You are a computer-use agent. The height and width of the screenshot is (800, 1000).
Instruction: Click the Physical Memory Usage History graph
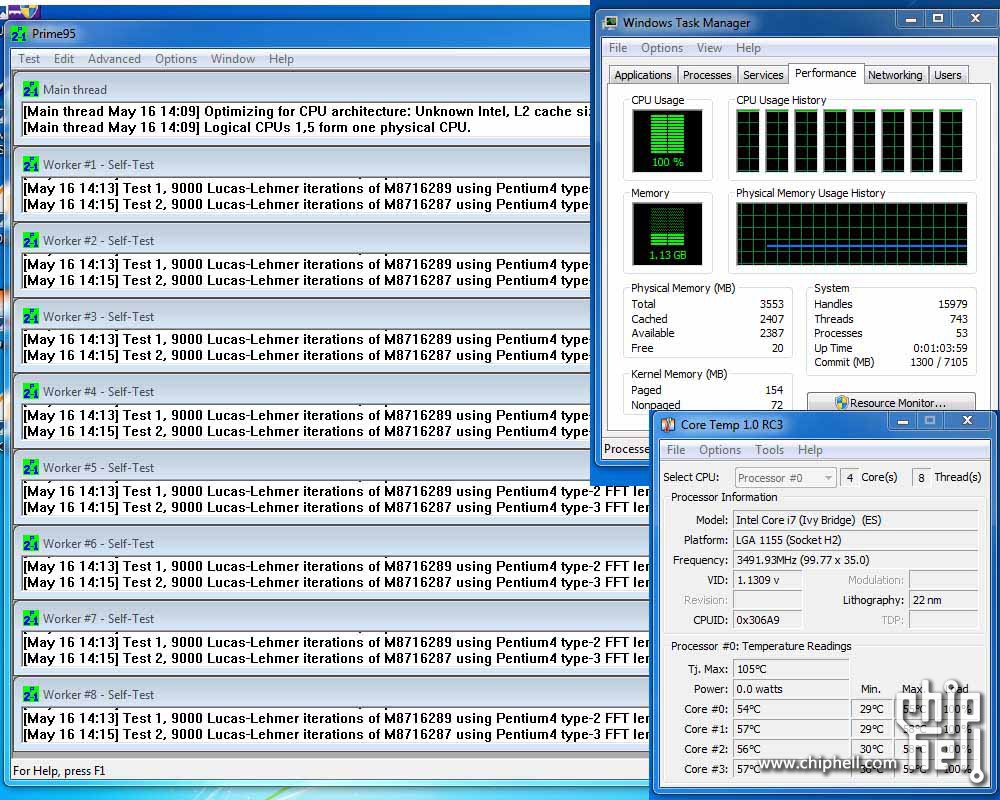tap(851, 233)
